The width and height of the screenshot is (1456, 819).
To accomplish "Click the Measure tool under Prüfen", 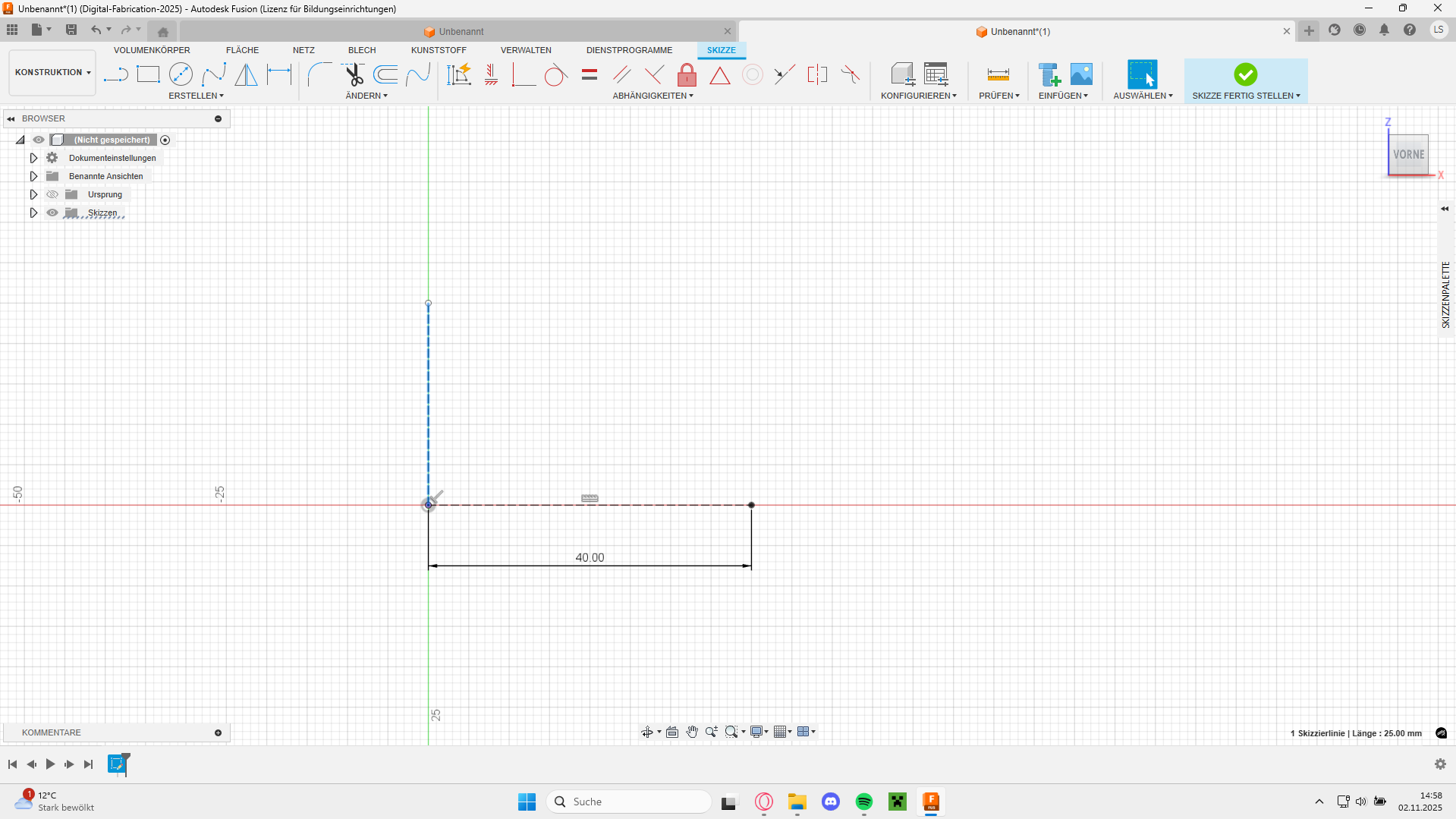I will (998, 74).
